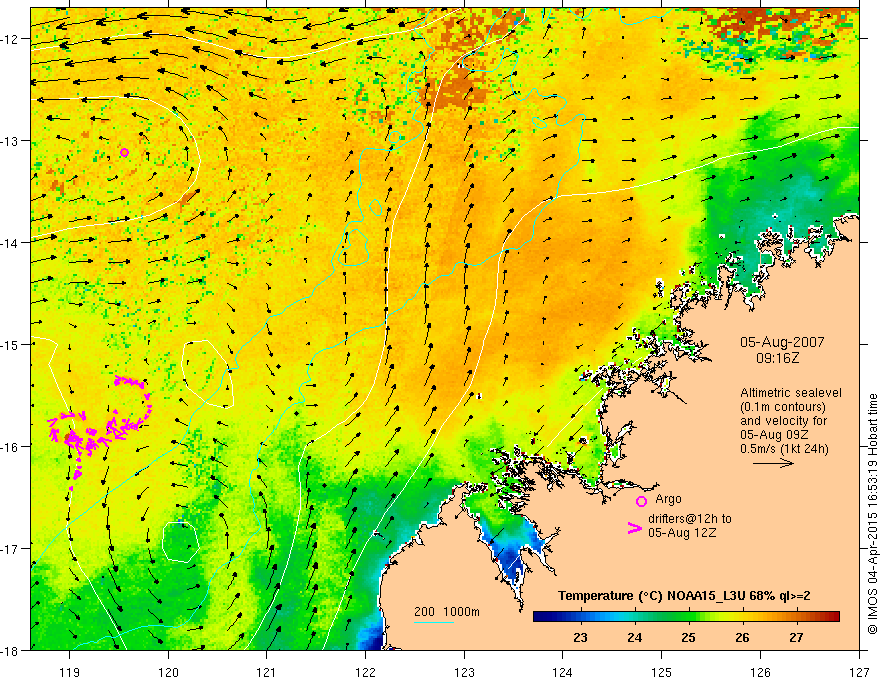Click the longitude axis label 119

pos(70,672)
